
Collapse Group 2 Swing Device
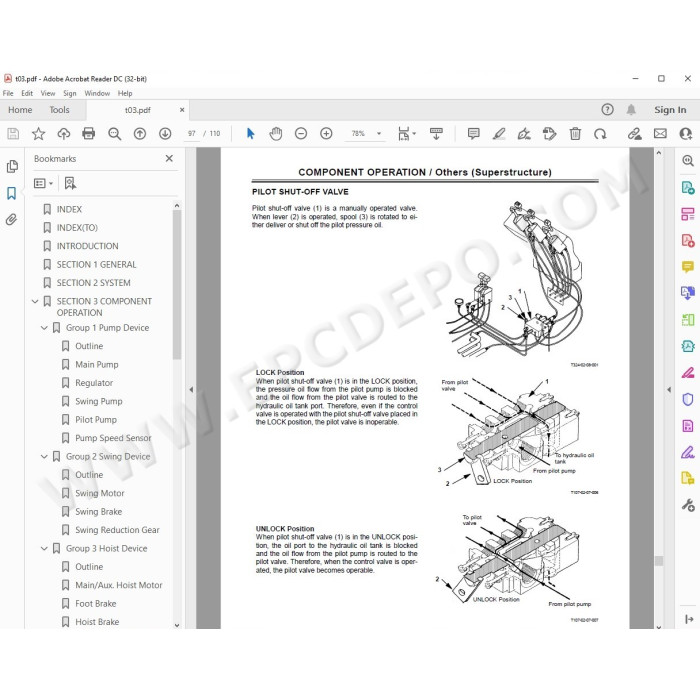coord(44,456)
